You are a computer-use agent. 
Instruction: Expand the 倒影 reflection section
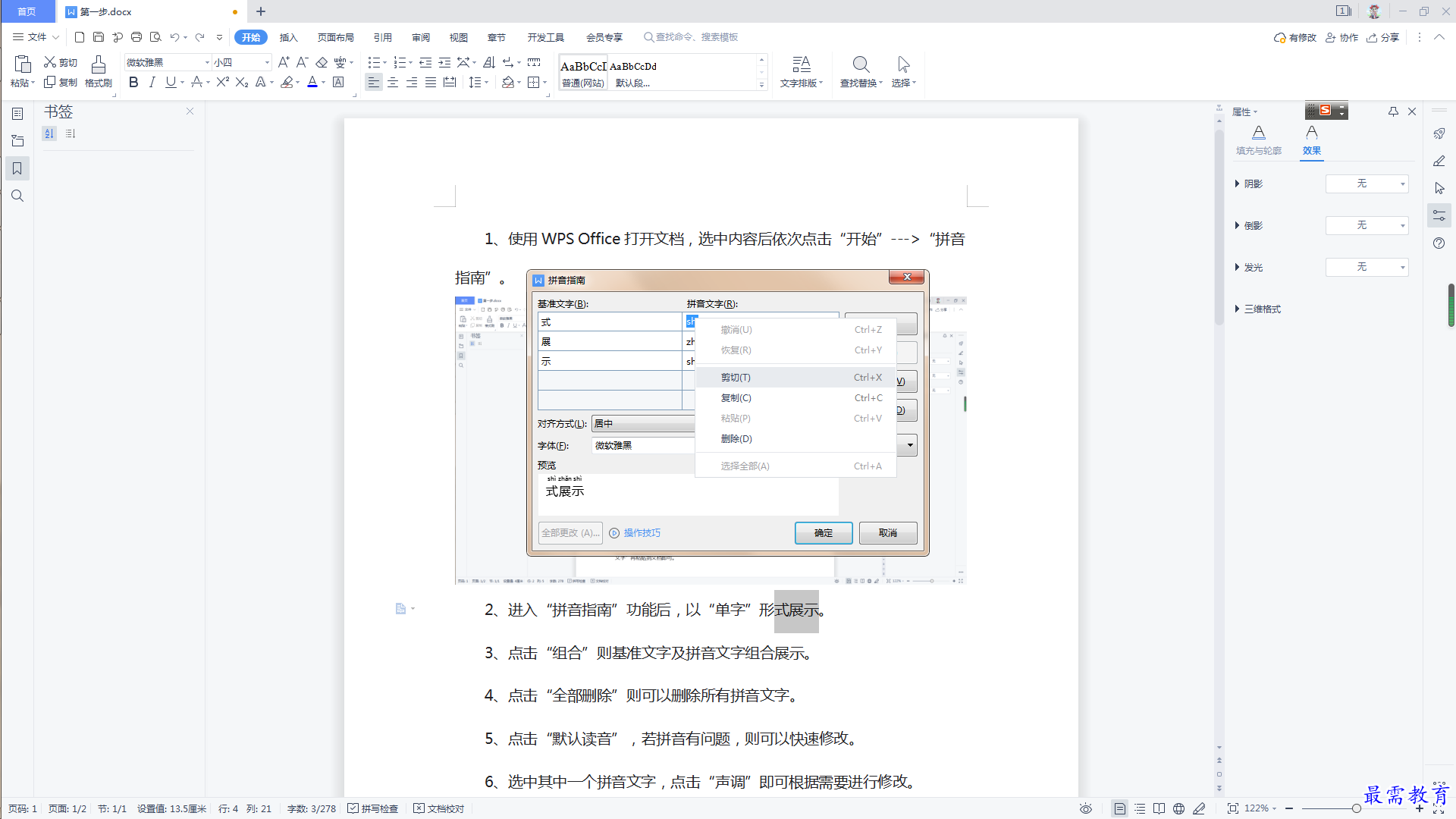pyautogui.click(x=1249, y=225)
